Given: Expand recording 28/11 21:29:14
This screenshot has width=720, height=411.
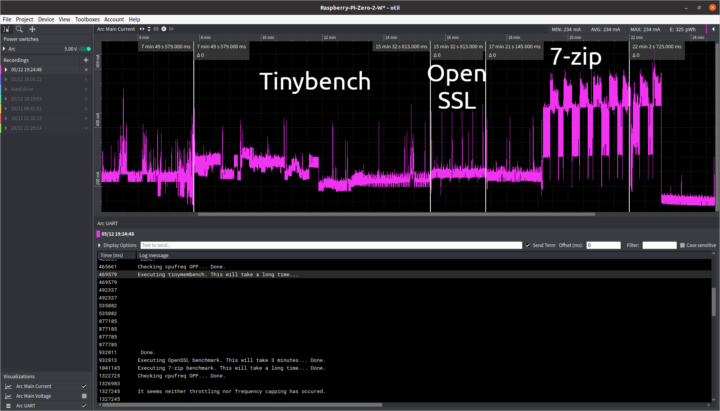Looking at the screenshot, I should (x=6, y=128).
